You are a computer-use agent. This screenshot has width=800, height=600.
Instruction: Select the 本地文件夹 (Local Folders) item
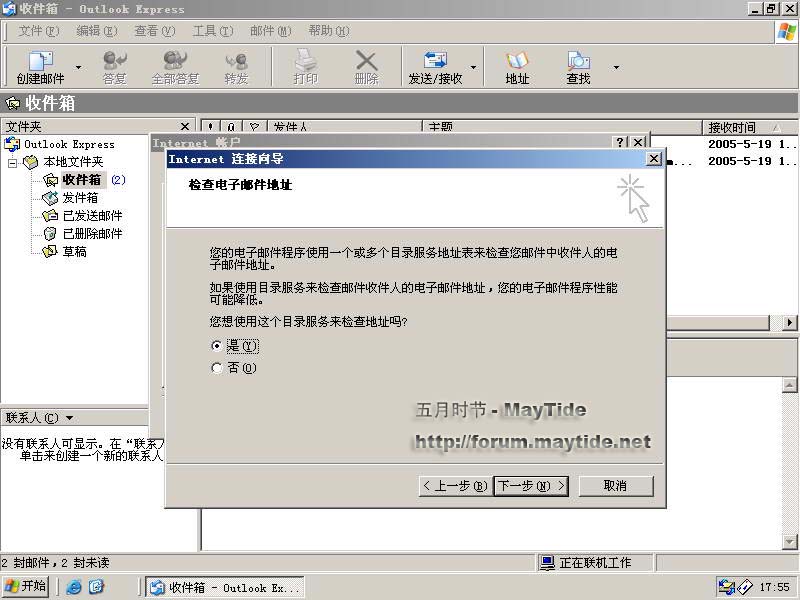point(73,162)
